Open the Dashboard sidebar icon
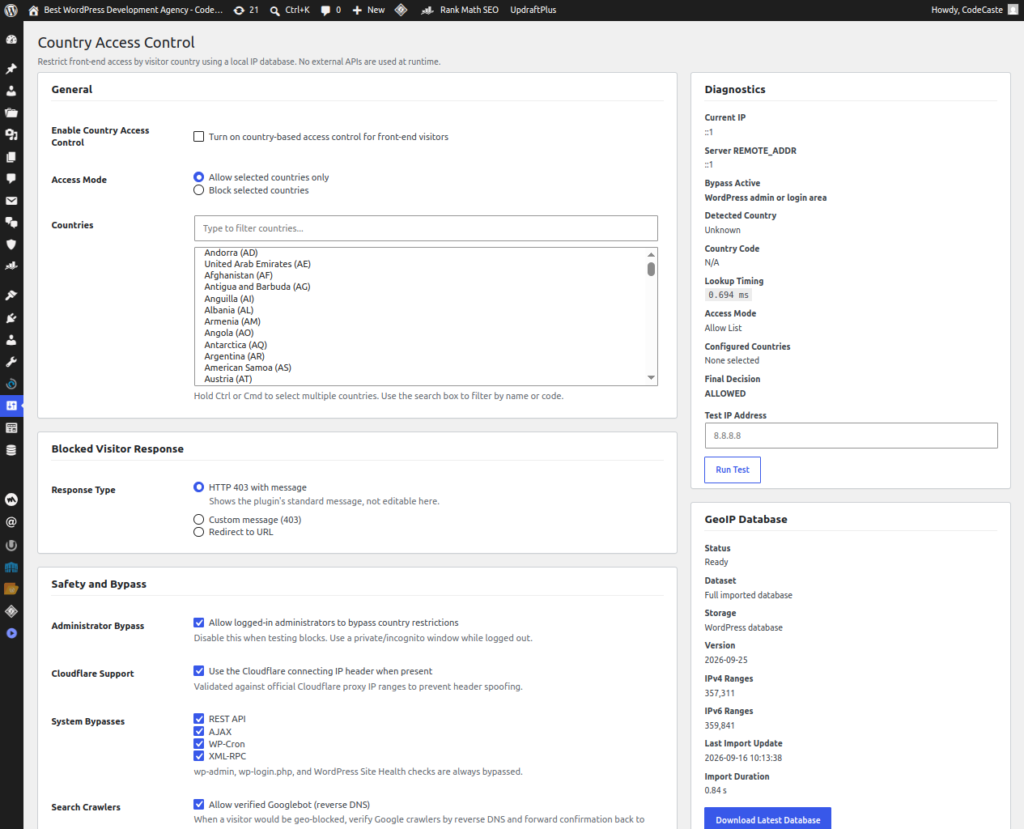This screenshot has height=829, width=1024. (11, 40)
